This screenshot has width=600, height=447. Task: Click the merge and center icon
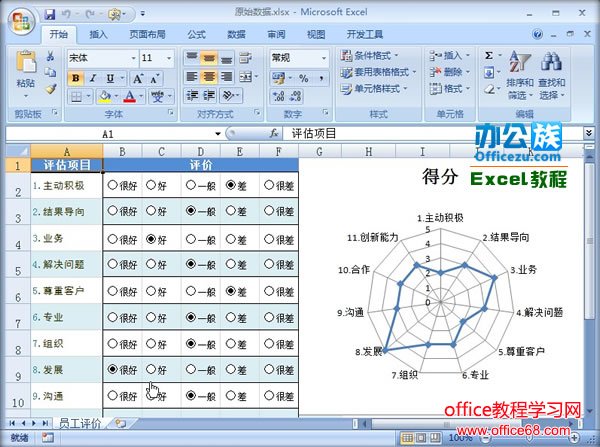click(245, 77)
